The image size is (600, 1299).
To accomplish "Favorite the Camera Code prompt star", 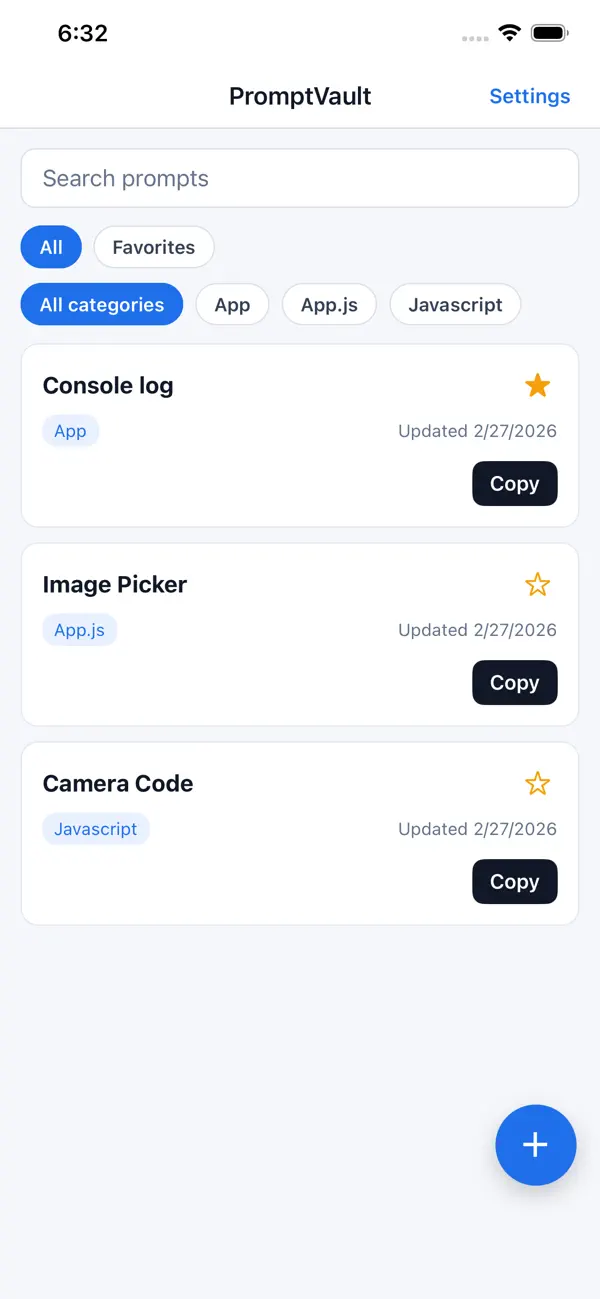I will [x=538, y=783].
